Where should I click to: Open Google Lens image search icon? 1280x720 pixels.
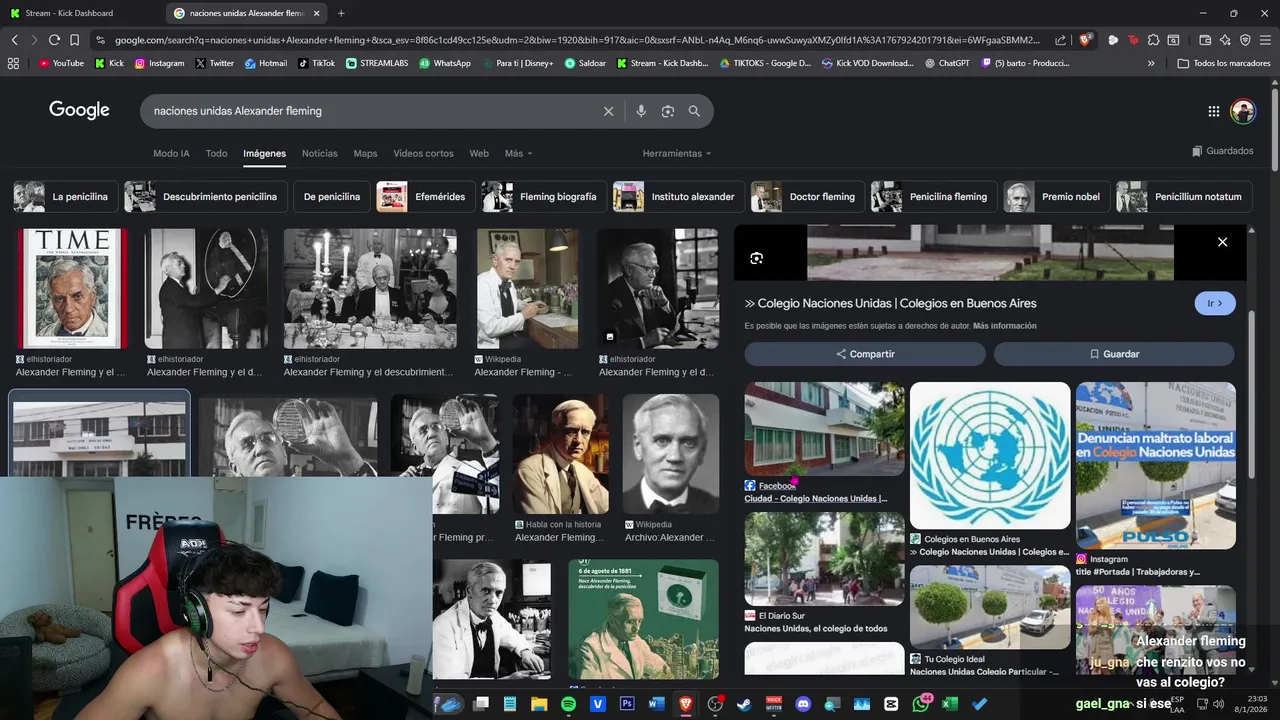tap(668, 111)
